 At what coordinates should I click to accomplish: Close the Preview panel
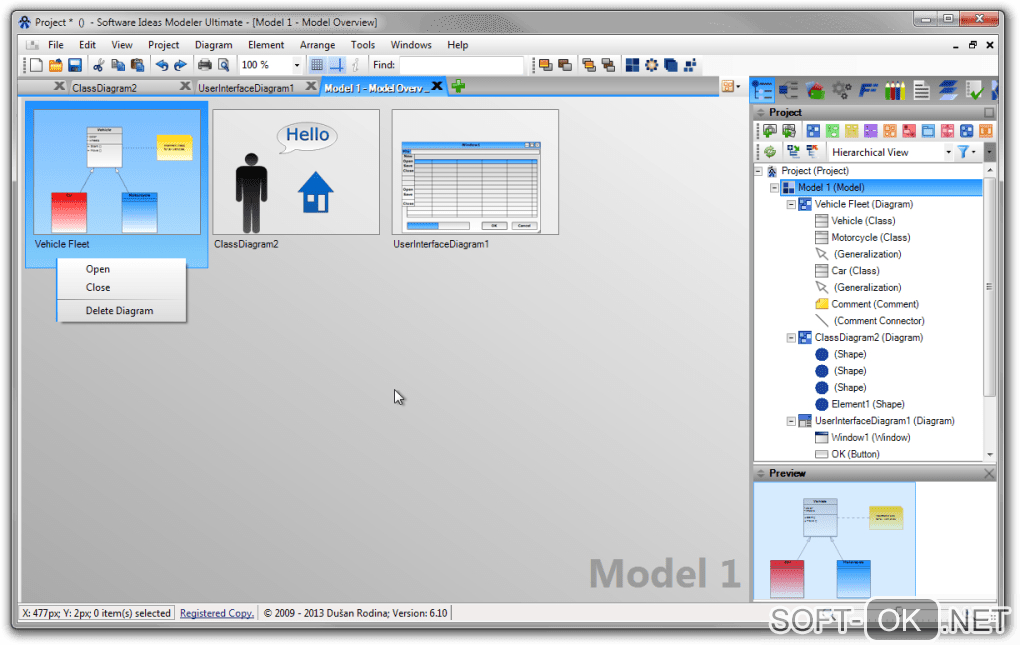[989, 474]
